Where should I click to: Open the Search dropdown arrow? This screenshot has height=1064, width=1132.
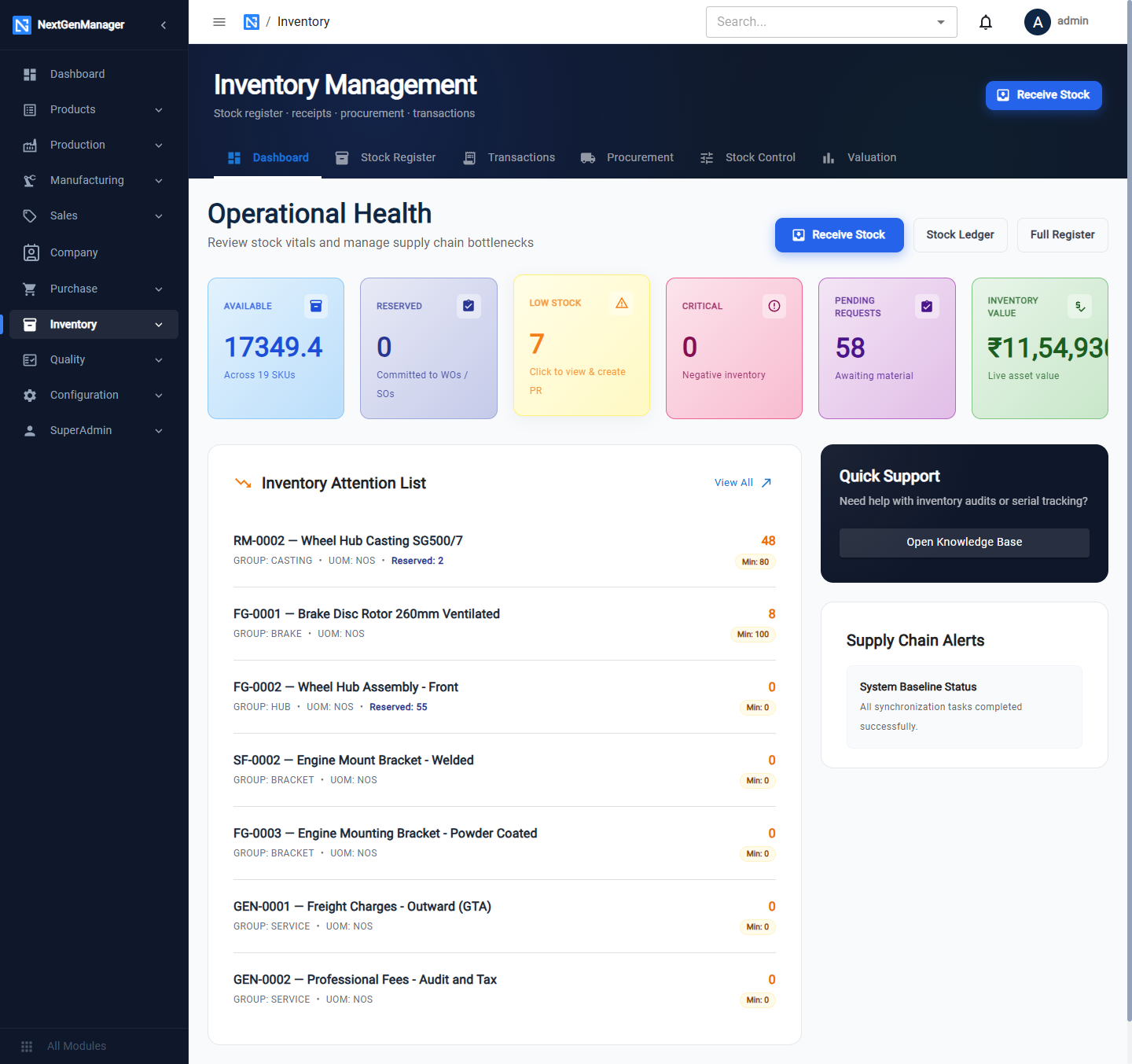coord(941,22)
